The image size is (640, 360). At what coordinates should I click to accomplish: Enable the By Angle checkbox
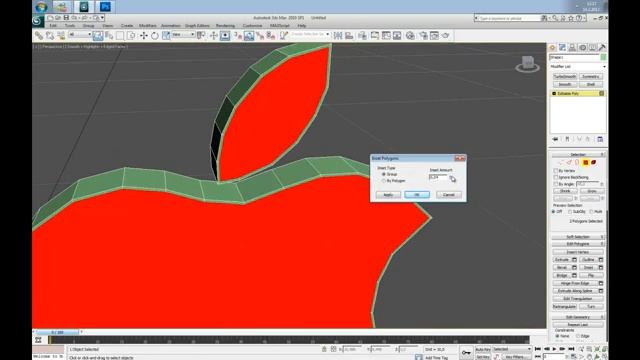[556, 184]
